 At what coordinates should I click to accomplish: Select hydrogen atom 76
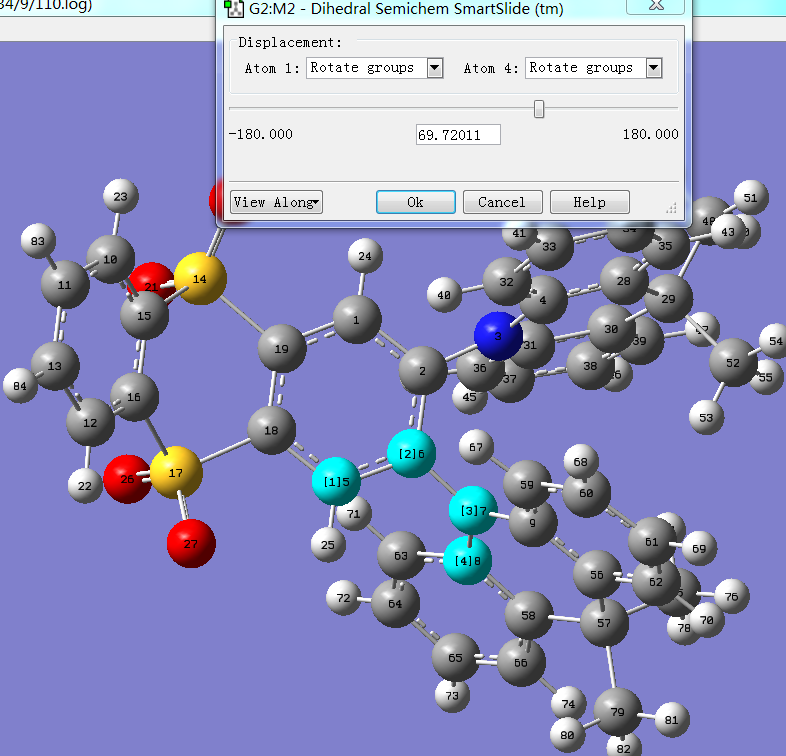(732, 596)
